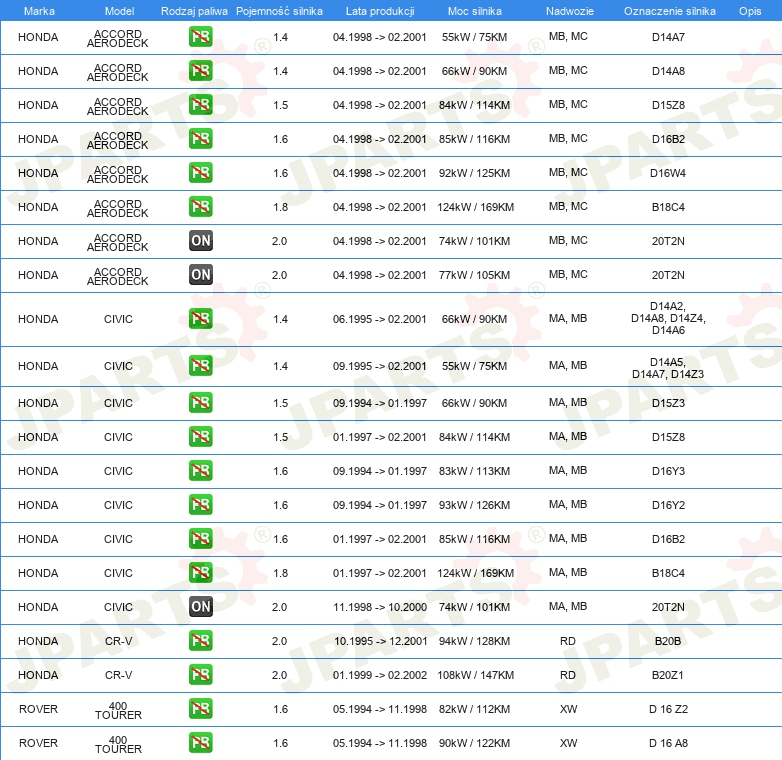Image resolution: width=782 pixels, height=760 pixels.
Task: Click the Lata produkcji column header
Action: [x=380, y=11]
